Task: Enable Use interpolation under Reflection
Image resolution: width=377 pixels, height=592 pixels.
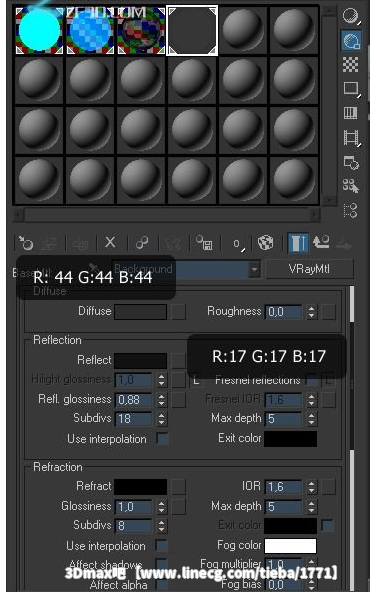Action: pos(162,438)
